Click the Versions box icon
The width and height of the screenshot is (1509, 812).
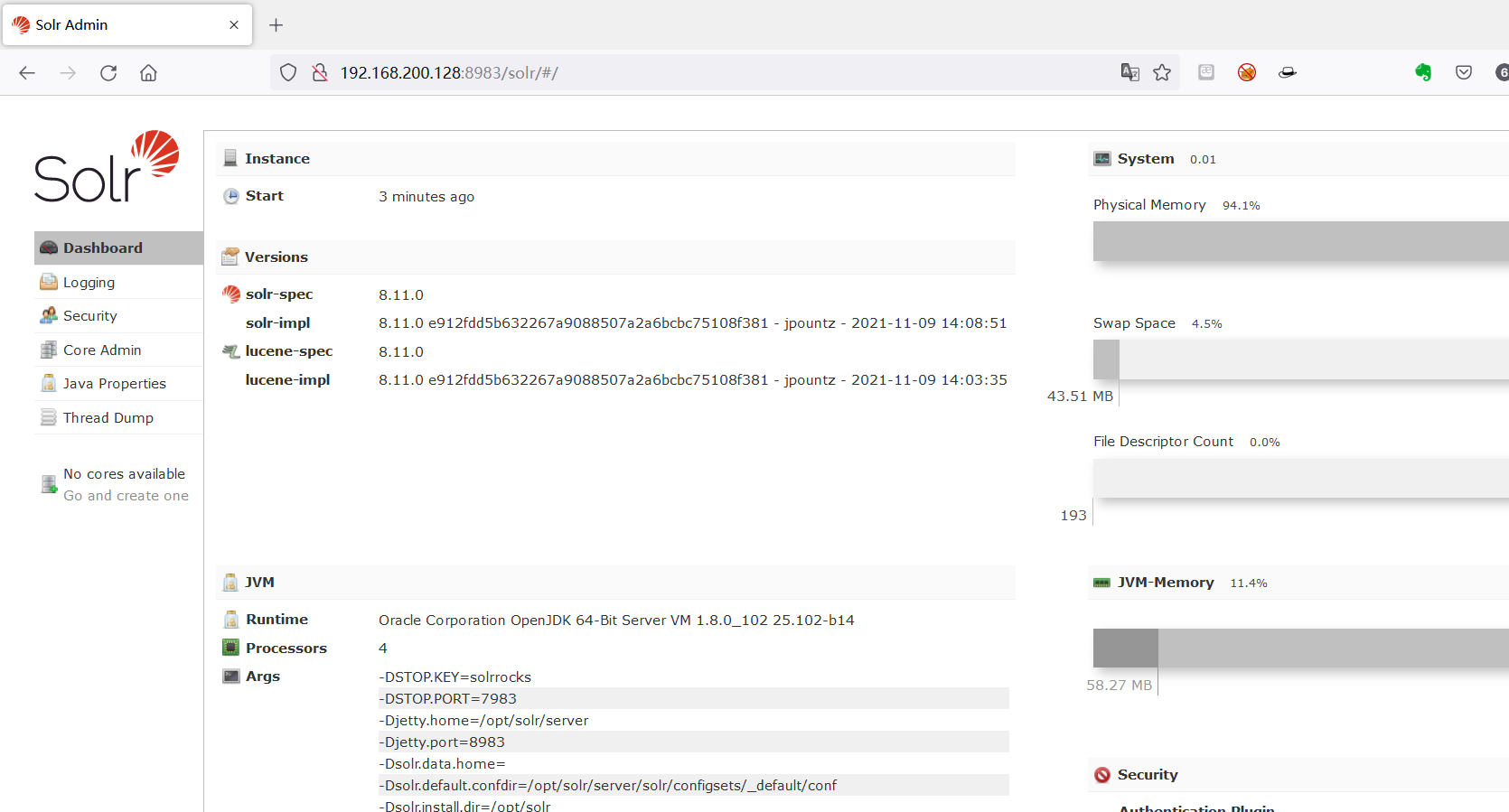click(230, 257)
